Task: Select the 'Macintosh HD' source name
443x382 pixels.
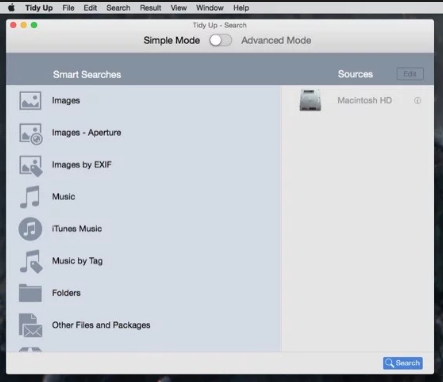Action: pos(364,100)
